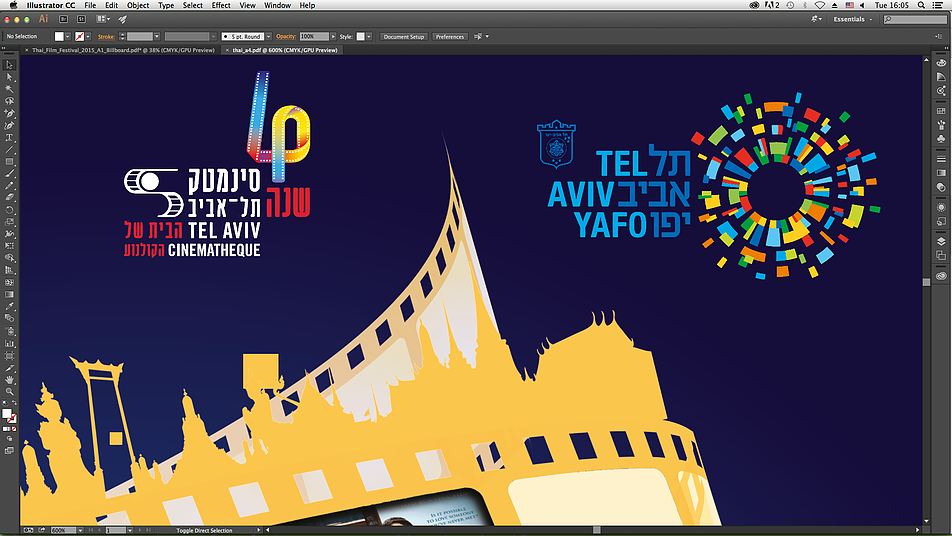Select the Curvature tool
The height and width of the screenshot is (536, 952).
pos(9,126)
